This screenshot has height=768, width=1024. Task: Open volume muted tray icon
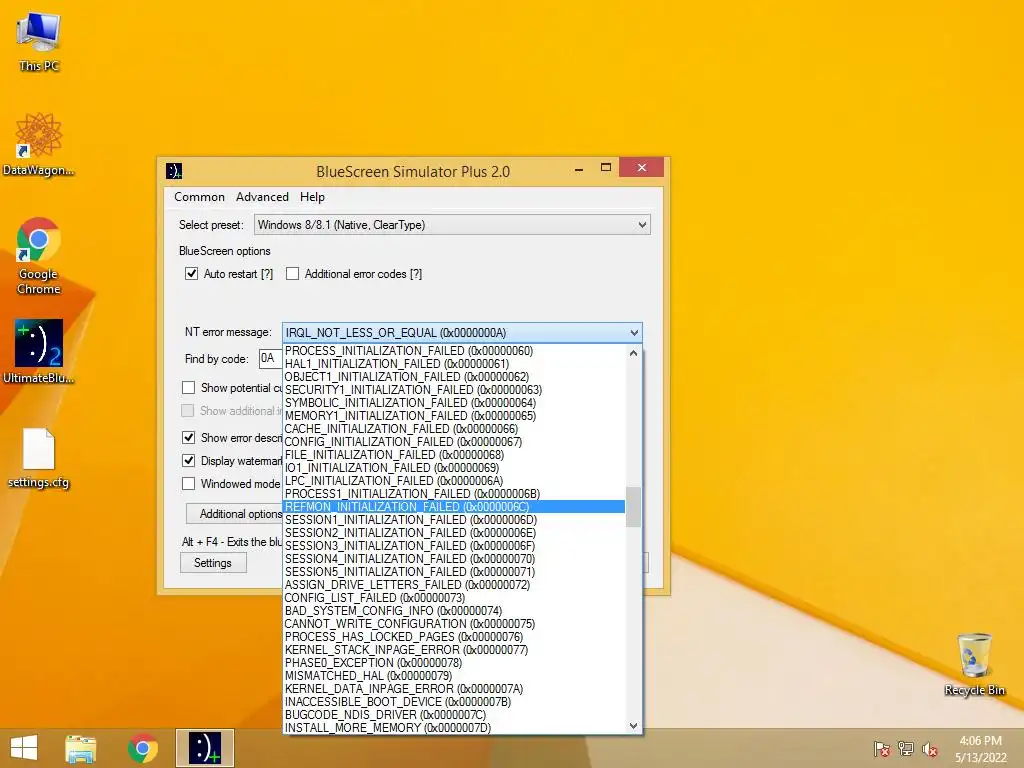930,749
